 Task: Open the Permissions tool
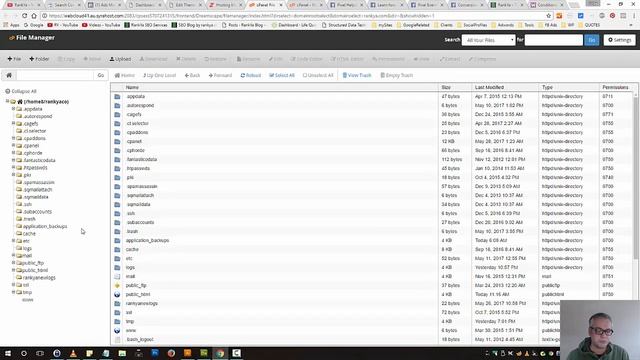click(x=388, y=59)
